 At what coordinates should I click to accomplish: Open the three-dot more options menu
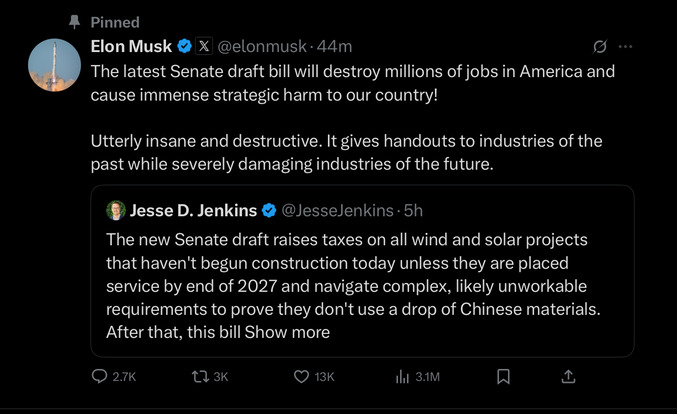(626, 46)
